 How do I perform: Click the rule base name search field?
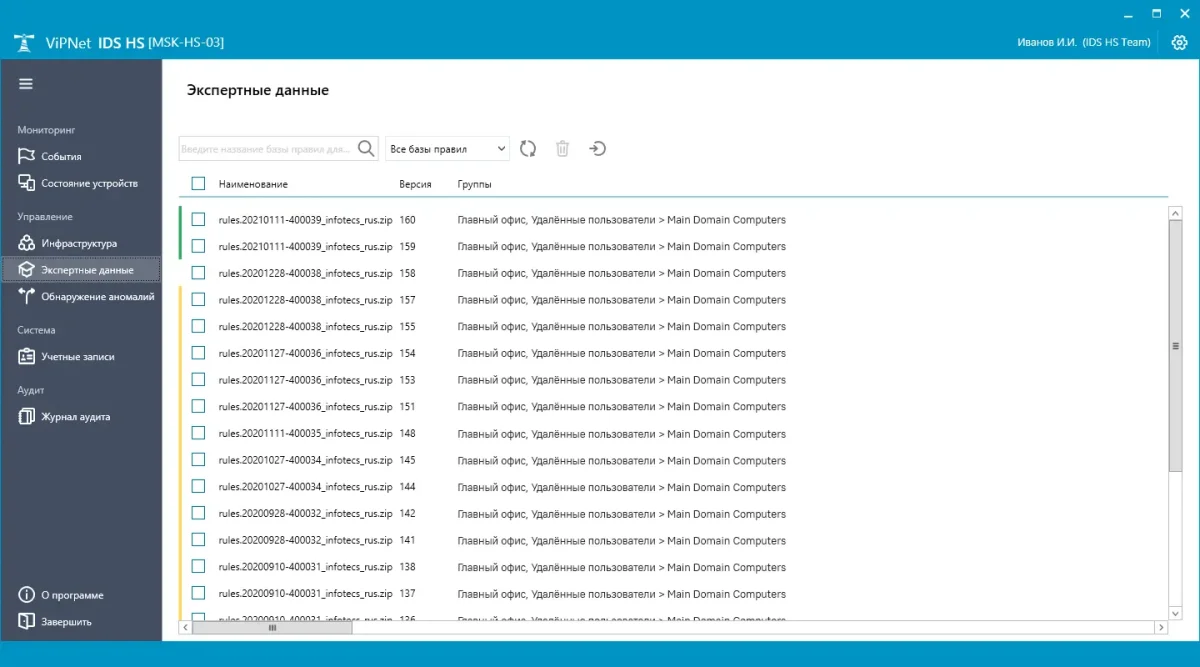[x=266, y=149]
